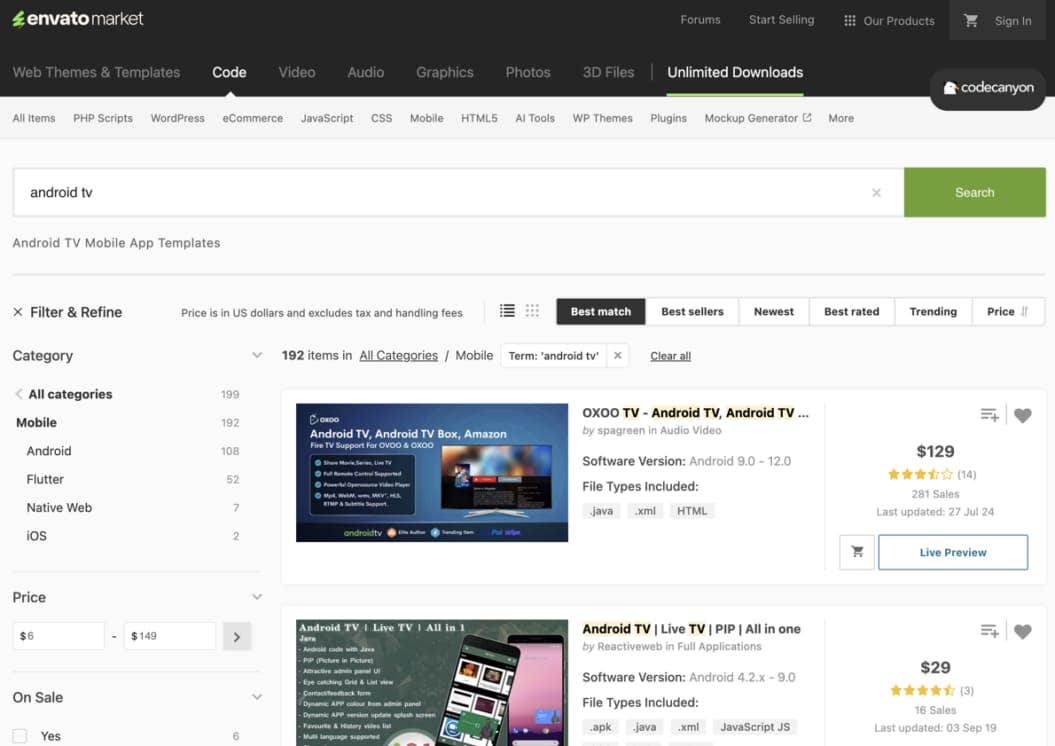Collapse the Price filter section
Viewport: 1055px width, 746px height.
pos(257,597)
